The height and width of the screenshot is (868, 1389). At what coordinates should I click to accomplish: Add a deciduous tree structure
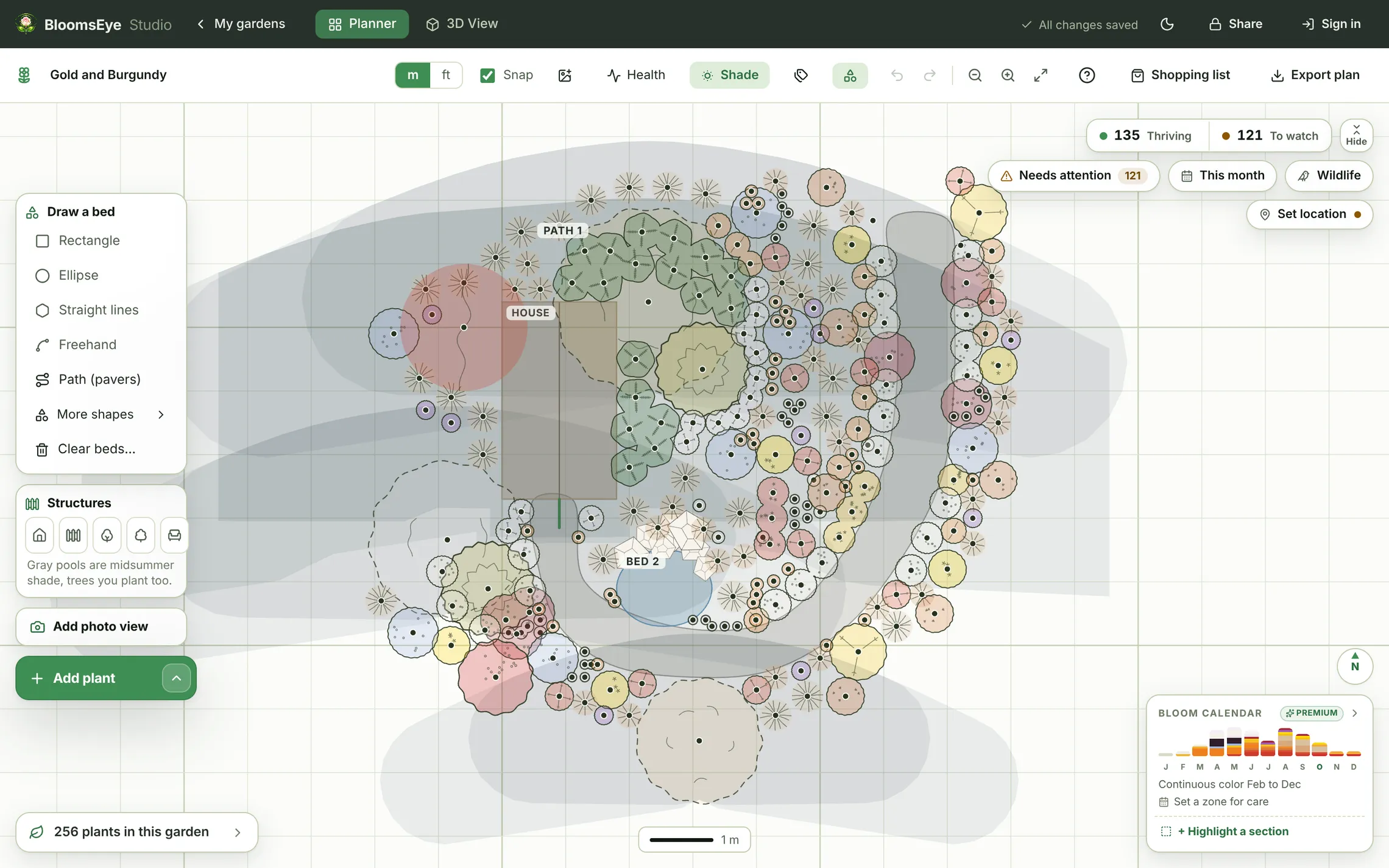(x=107, y=535)
